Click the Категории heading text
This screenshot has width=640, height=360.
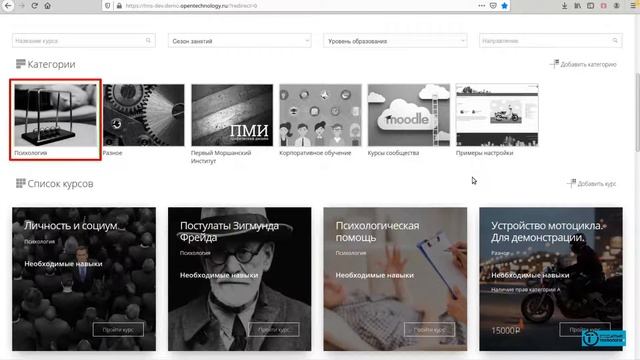[x=51, y=64]
